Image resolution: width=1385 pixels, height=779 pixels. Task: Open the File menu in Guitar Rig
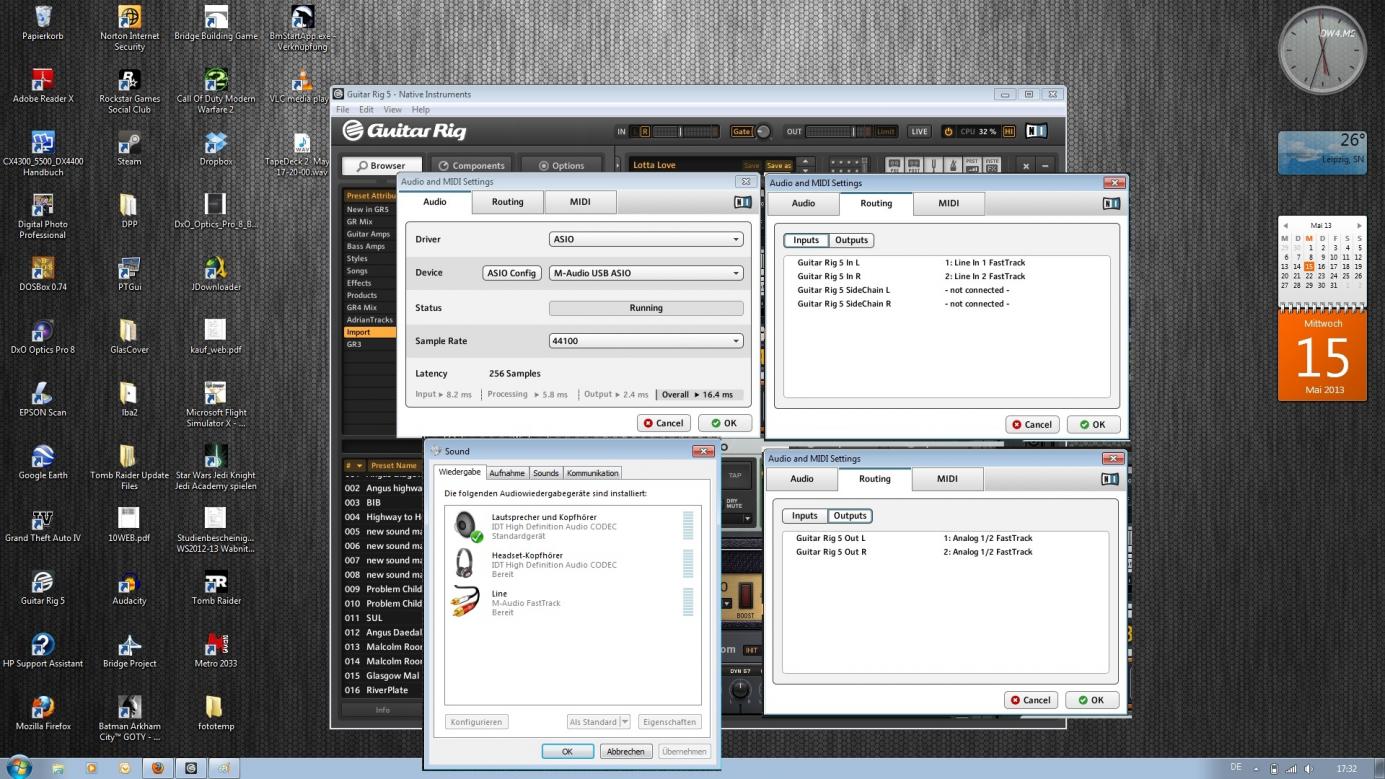(342, 110)
